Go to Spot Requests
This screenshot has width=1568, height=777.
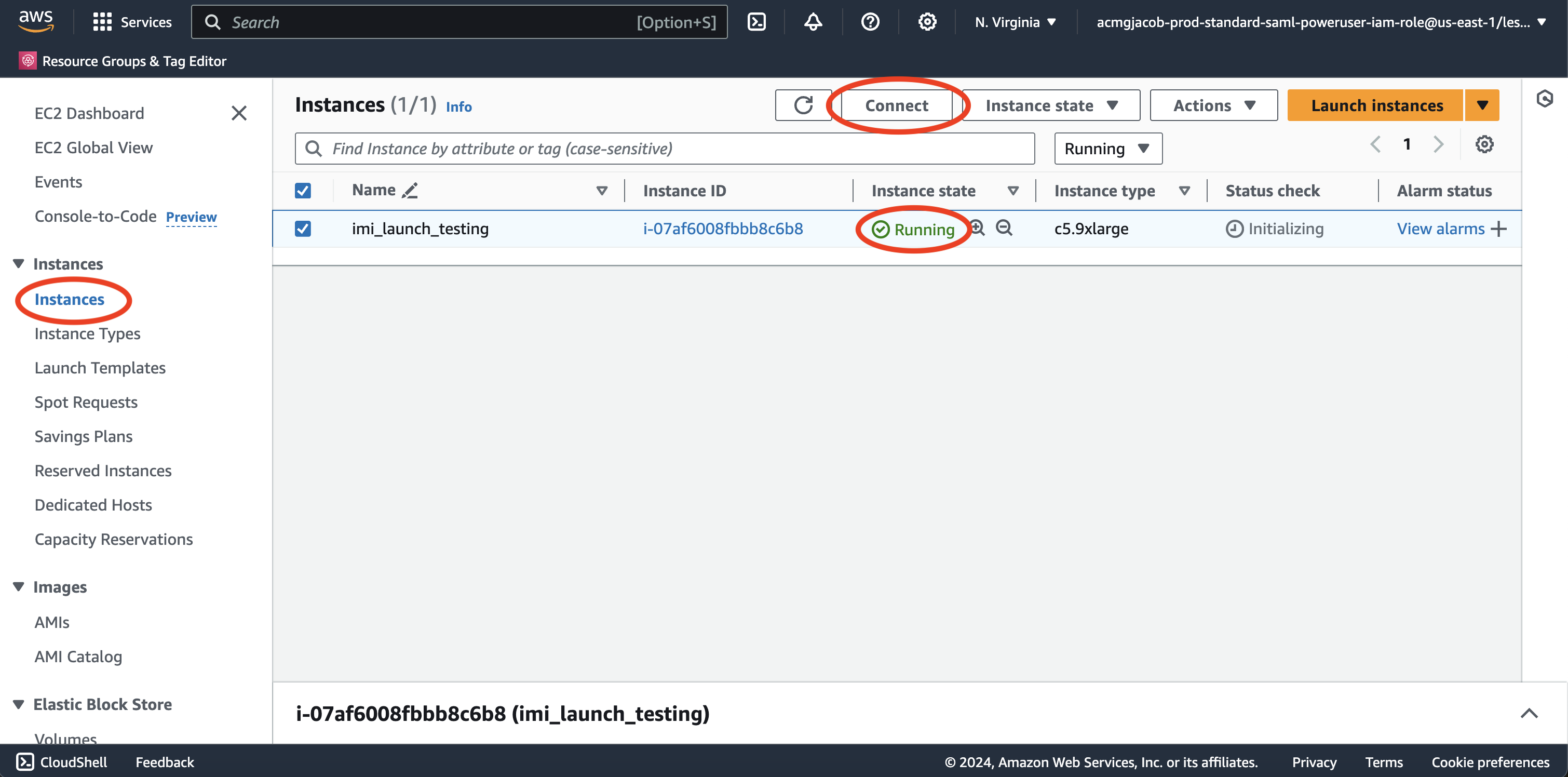point(86,402)
